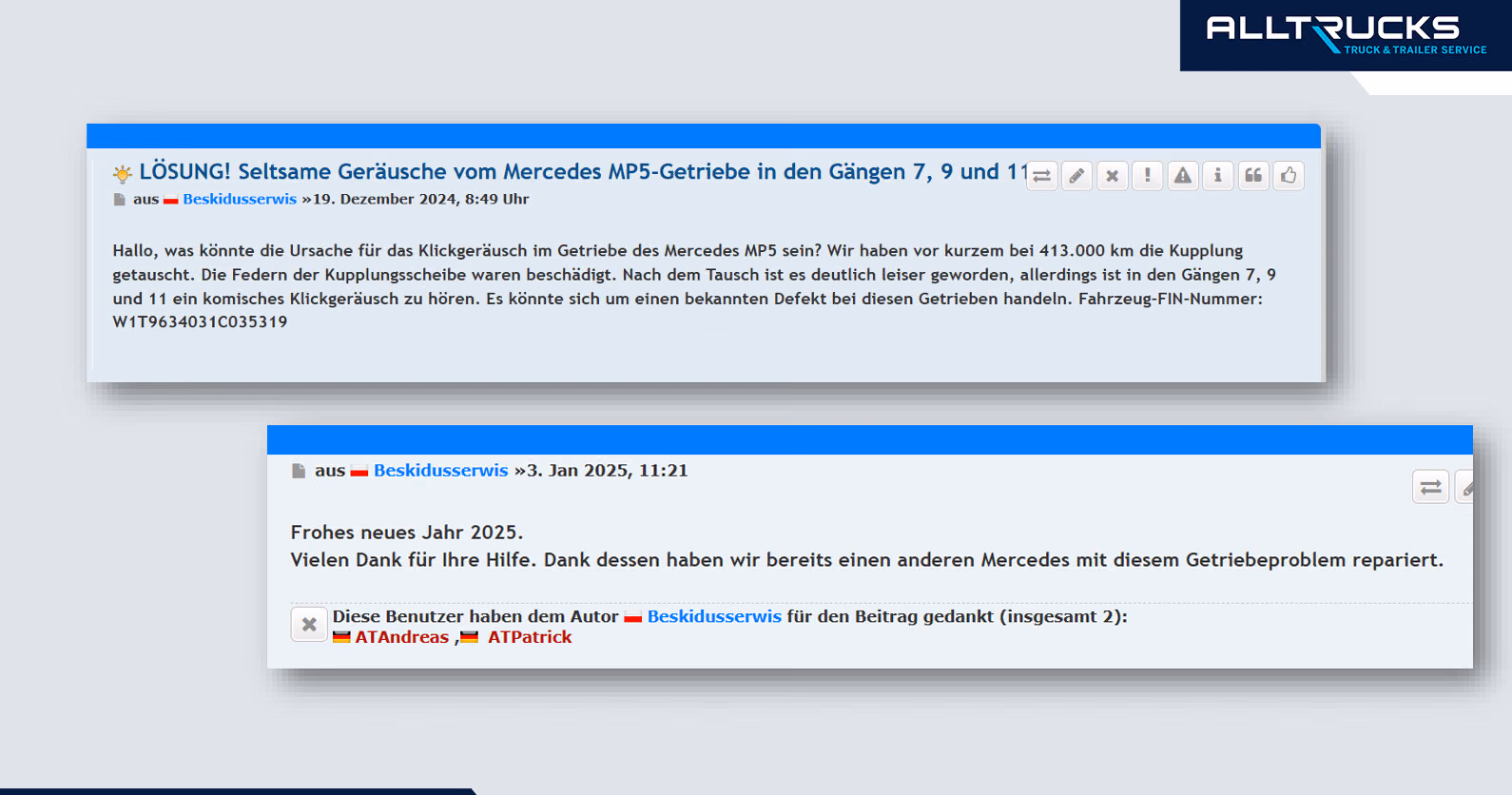Click the lightbulb solution icon before topic title
Image resolution: width=1512 pixels, height=795 pixels.
point(123,173)
